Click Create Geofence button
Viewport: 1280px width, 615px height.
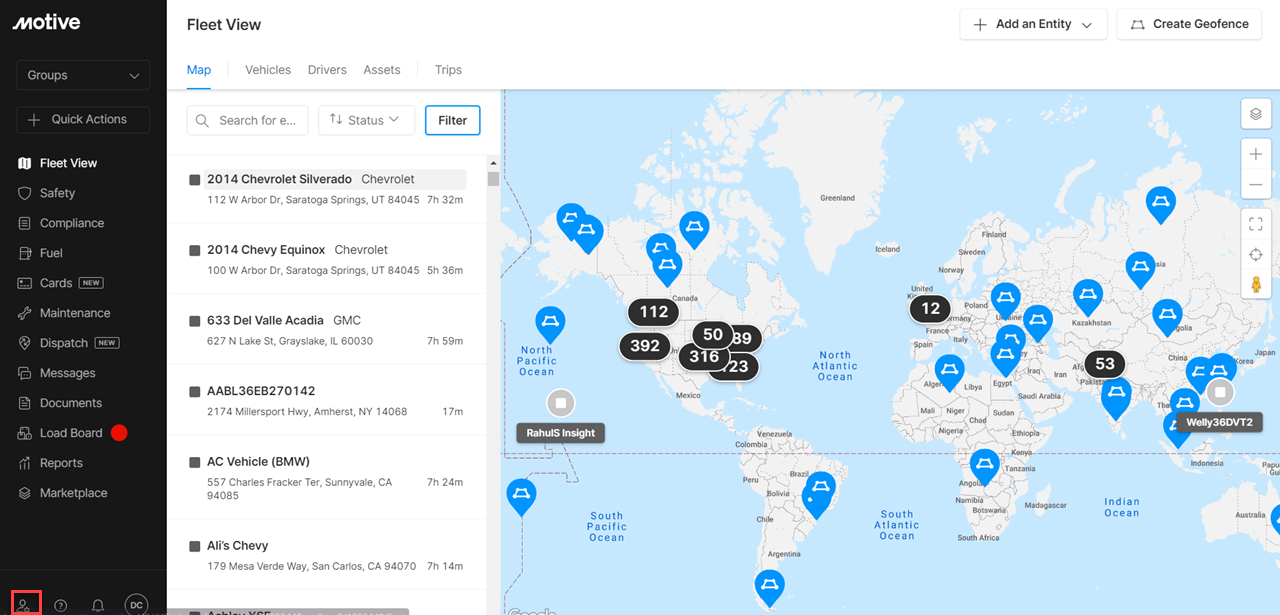click(1190, 24)
